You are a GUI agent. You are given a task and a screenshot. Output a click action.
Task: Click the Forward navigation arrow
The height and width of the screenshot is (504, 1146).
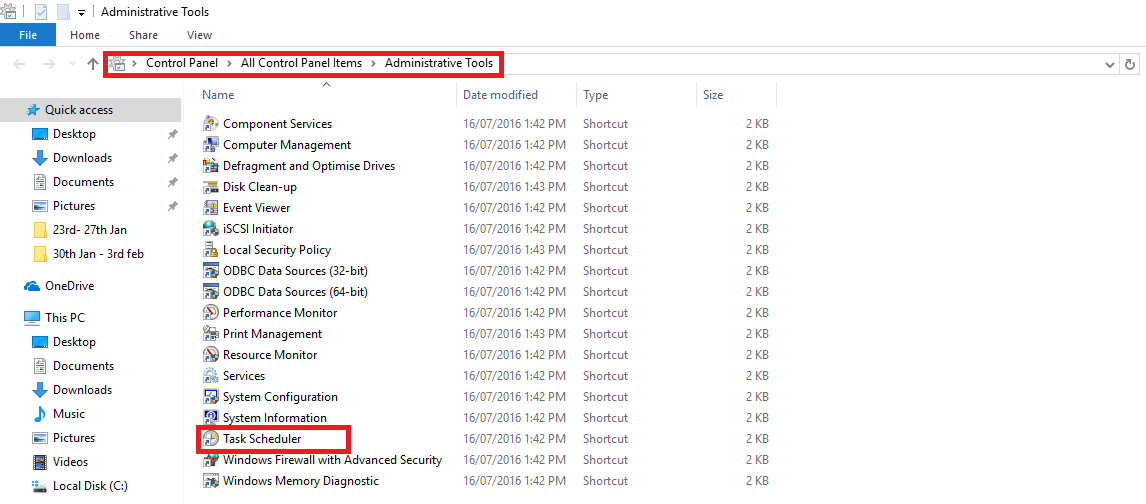(x=48, y=64)
